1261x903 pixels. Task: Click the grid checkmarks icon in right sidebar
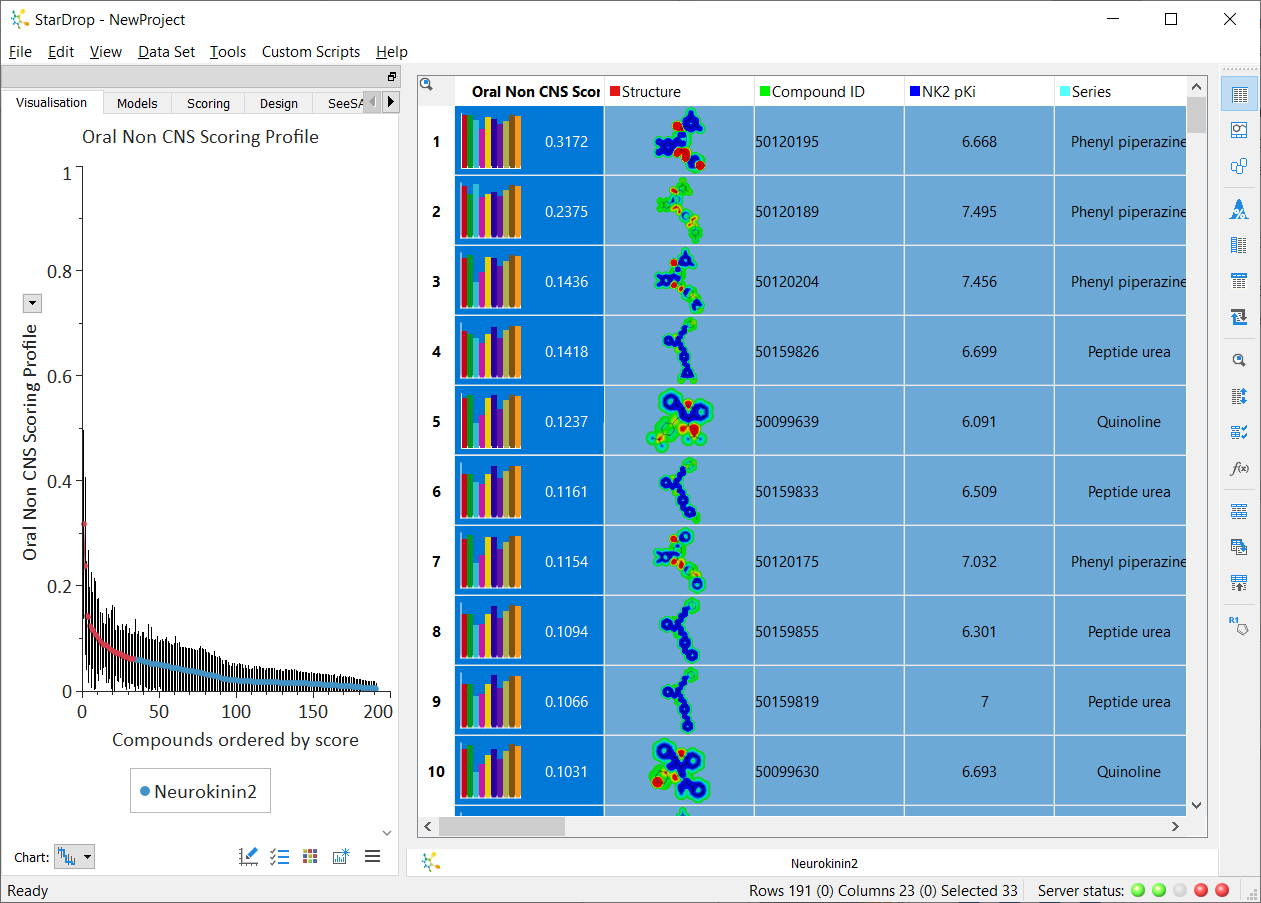(x=1240, y=432)
